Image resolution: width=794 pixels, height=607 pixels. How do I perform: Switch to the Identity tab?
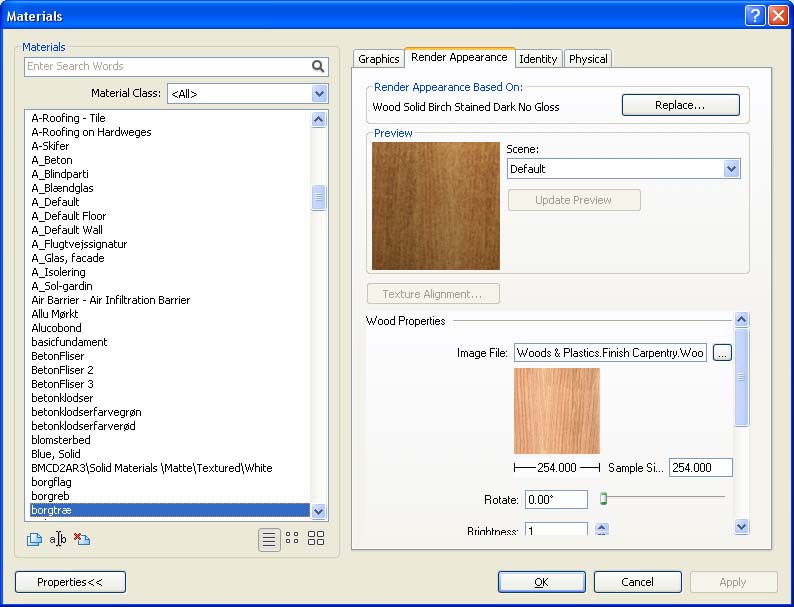(x=538, y=59)
